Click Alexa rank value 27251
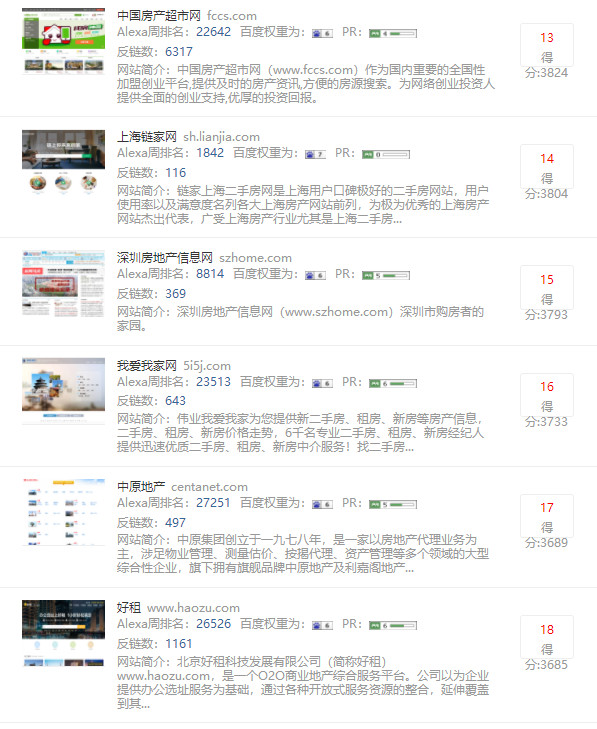Image resolution: width=597 pixels, height=729 pixels. click(x=213, y=503)
